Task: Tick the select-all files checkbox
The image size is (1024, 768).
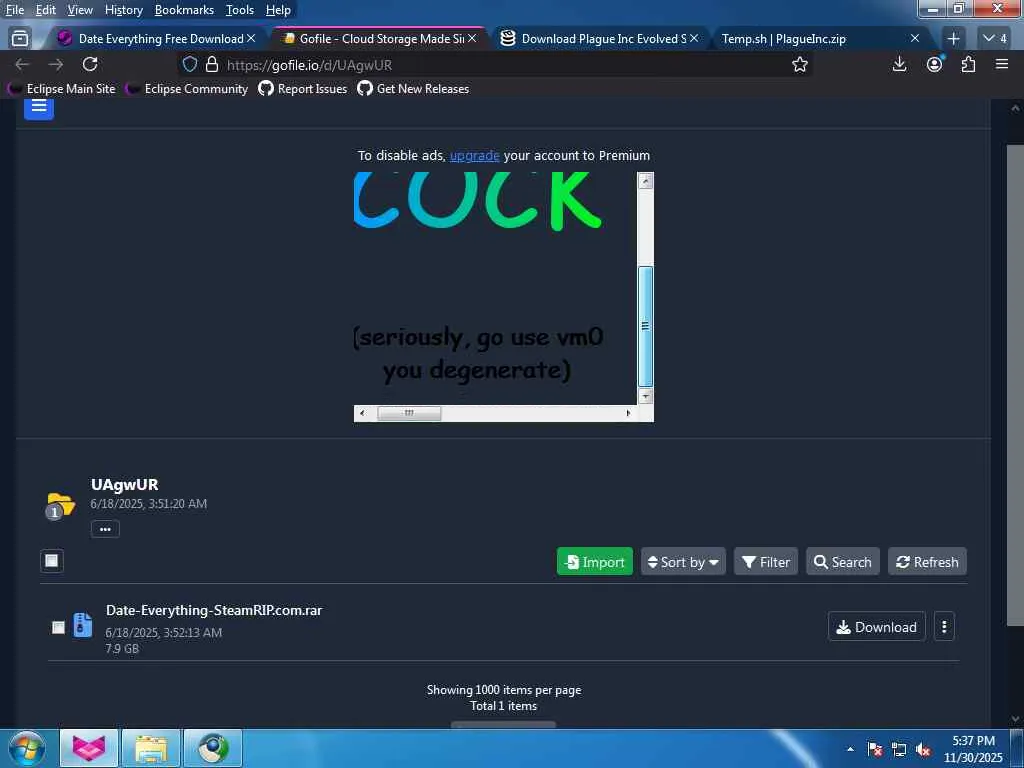Action: pyautogui.click(x=52, y=560)
